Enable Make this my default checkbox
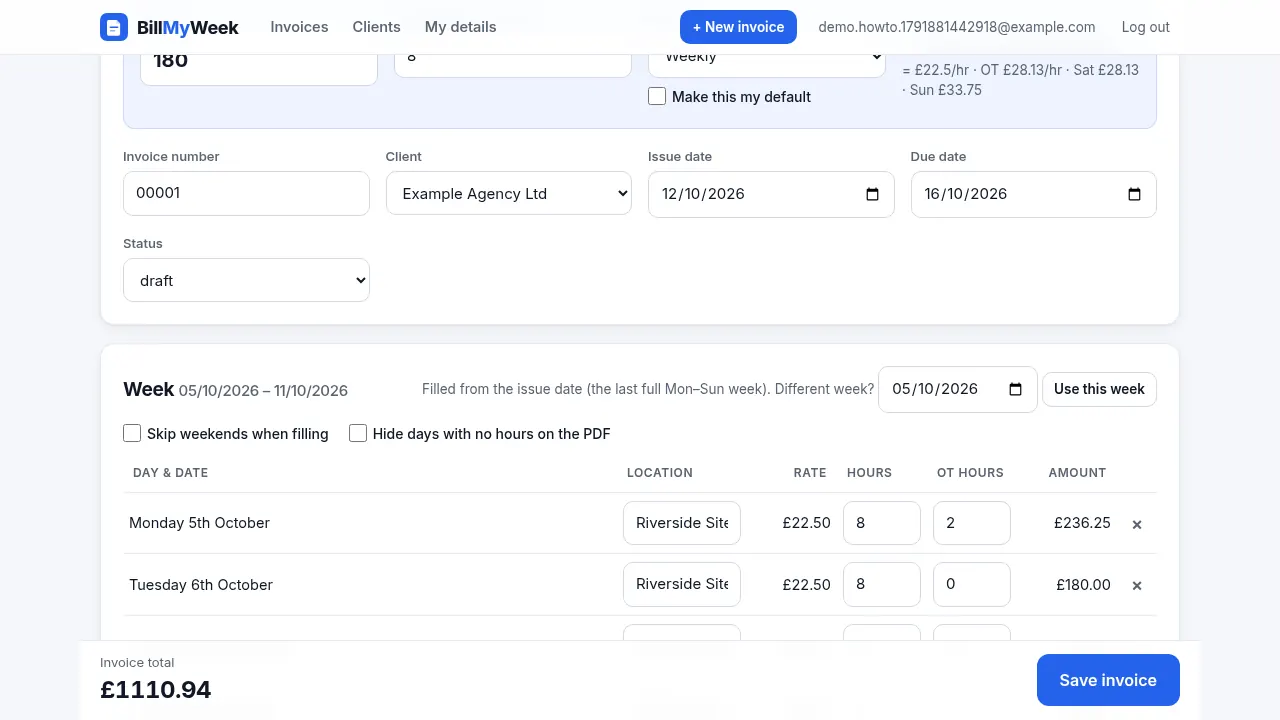Screen dimensions: 1280x720 point(657,96)
